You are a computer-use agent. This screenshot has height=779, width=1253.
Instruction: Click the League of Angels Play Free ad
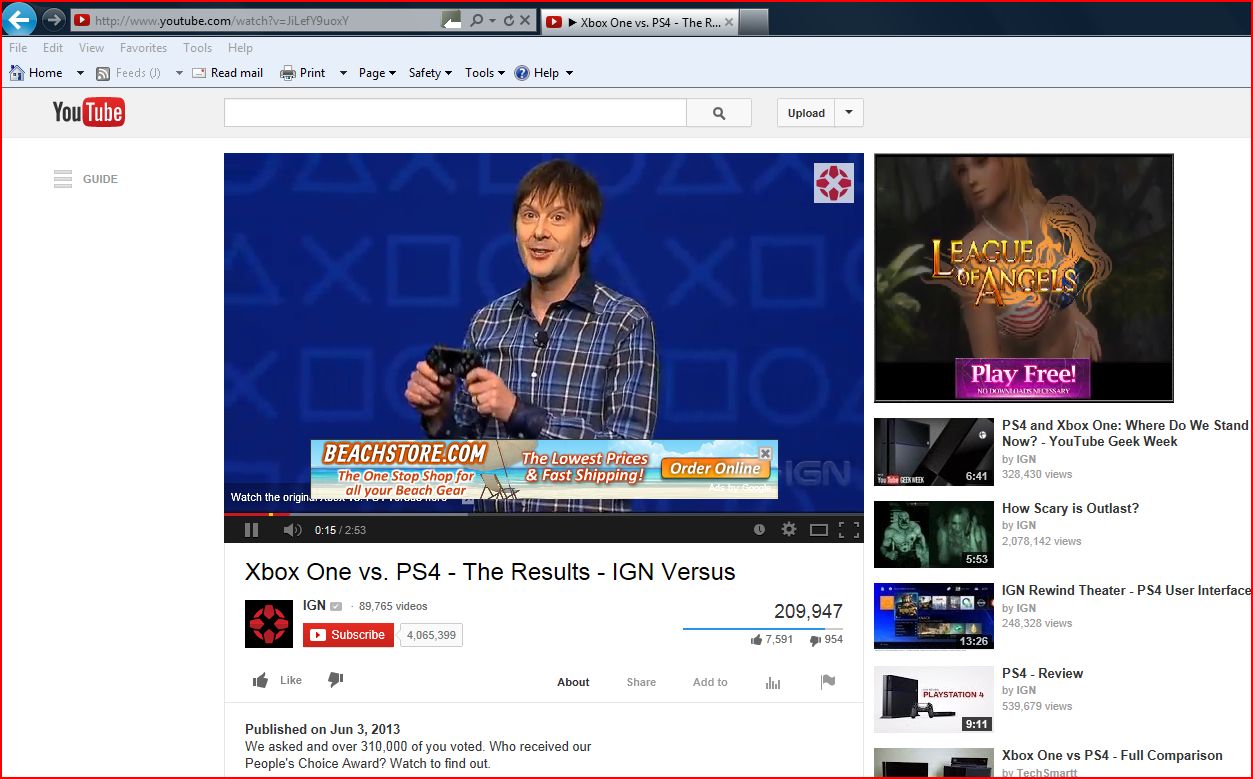[1023, 278]
